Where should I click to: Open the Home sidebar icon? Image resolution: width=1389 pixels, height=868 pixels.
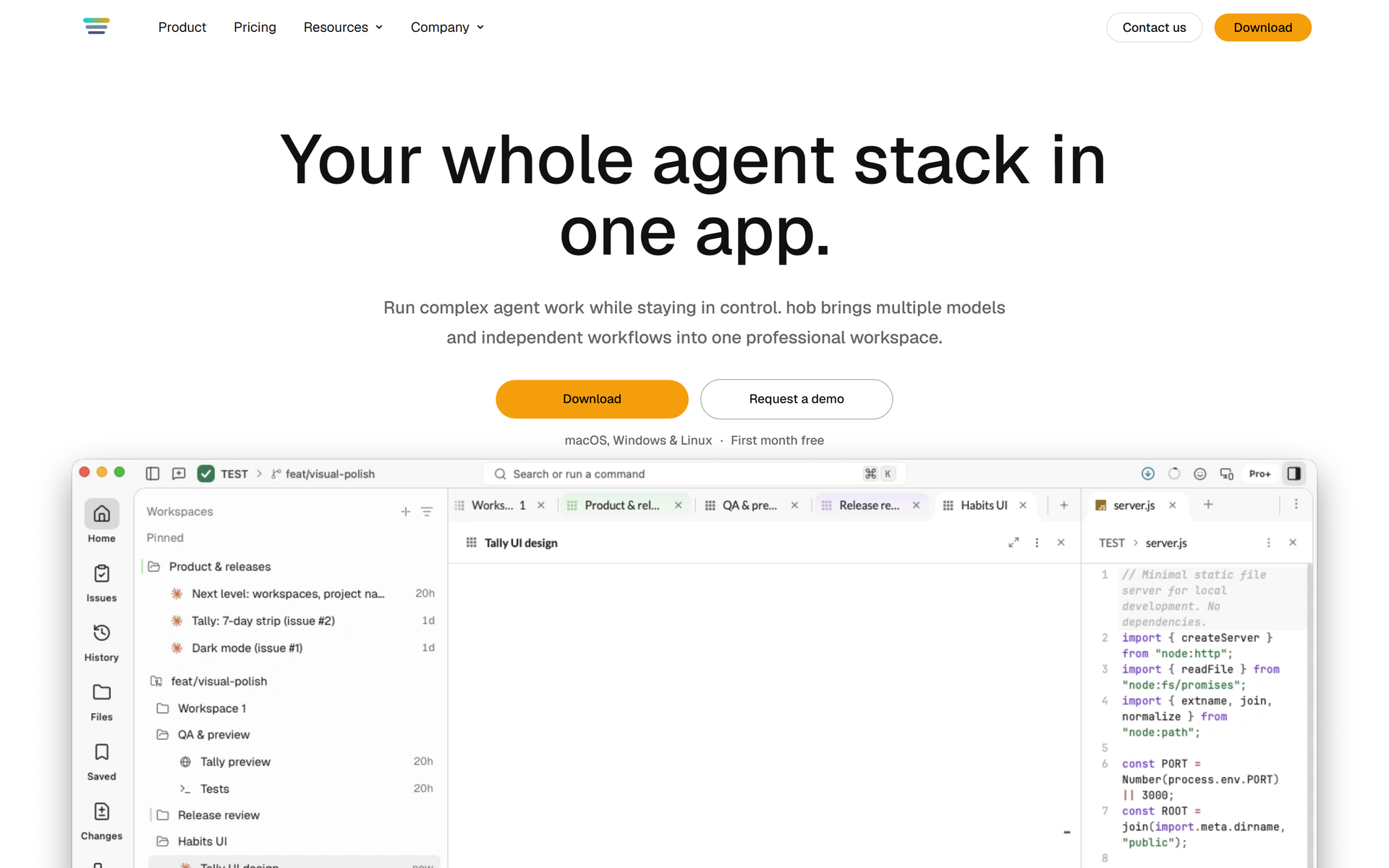click(x=101, y=514)
